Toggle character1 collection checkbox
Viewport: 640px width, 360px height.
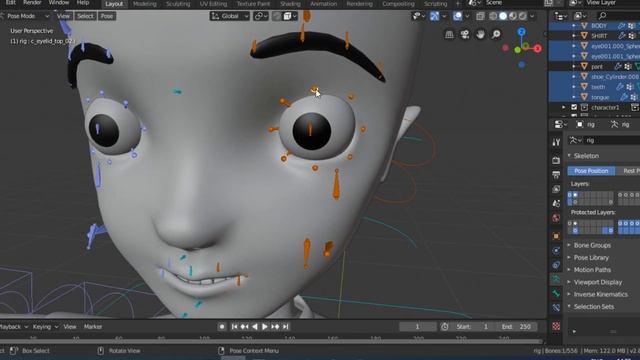click(x=574, y=107)
